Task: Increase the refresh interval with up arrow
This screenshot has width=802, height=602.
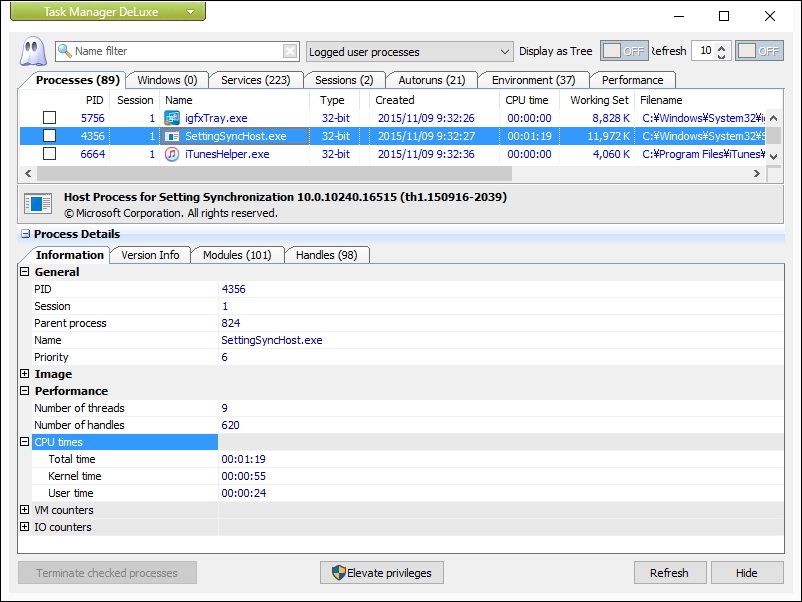Action: 722,48
